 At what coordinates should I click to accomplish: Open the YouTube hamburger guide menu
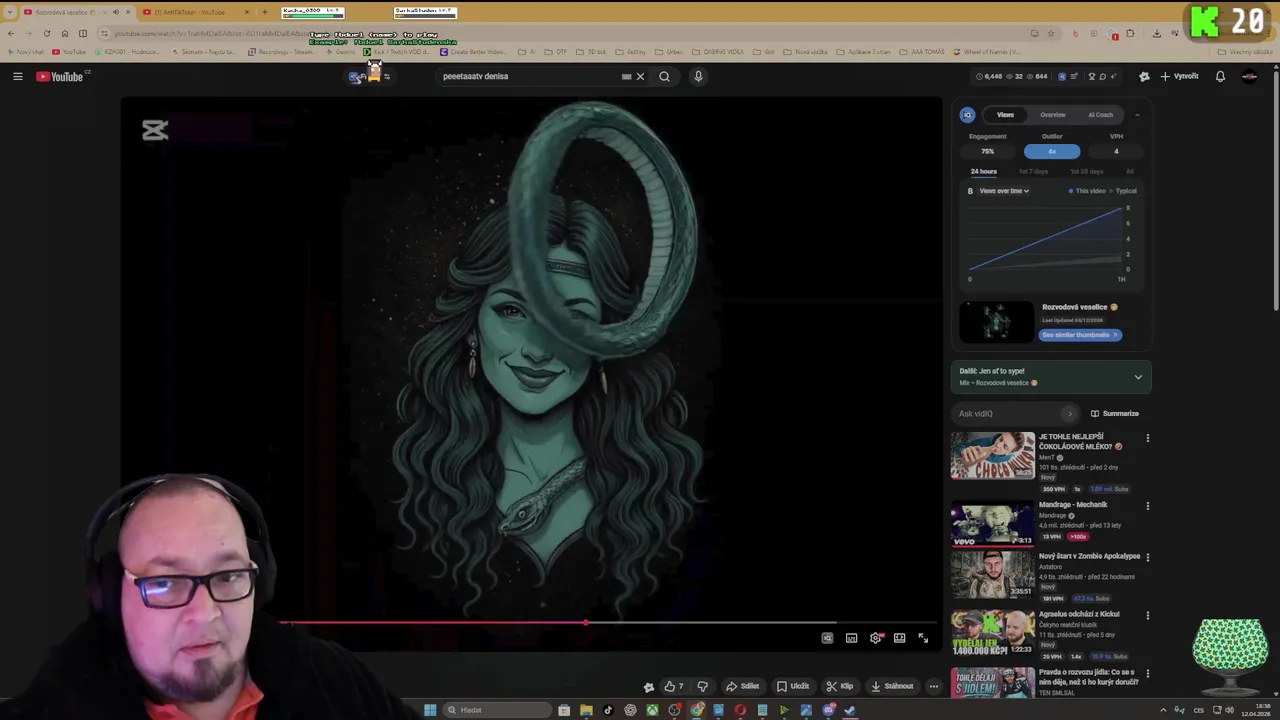(x=17, y=76)
